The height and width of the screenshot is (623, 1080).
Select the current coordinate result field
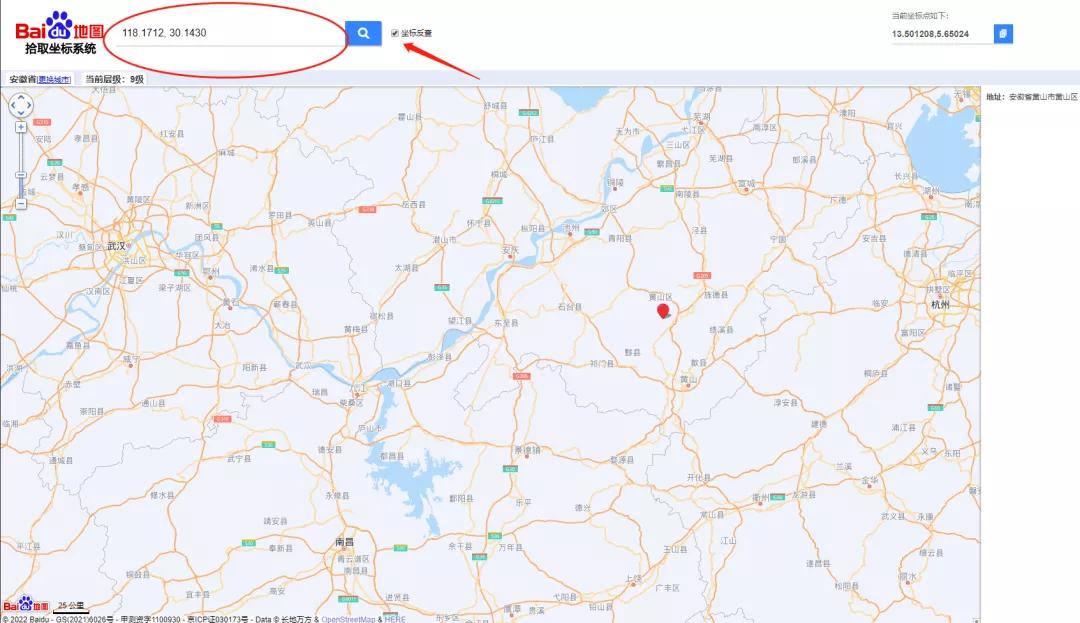point(942,34)
